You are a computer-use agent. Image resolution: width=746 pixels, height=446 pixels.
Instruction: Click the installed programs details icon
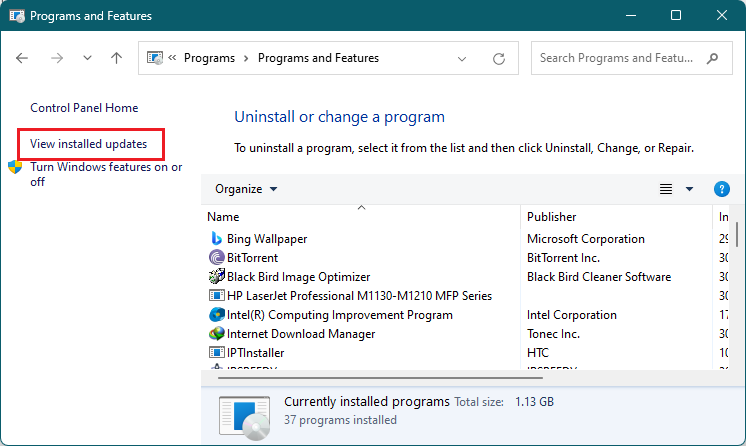point(245,417)
